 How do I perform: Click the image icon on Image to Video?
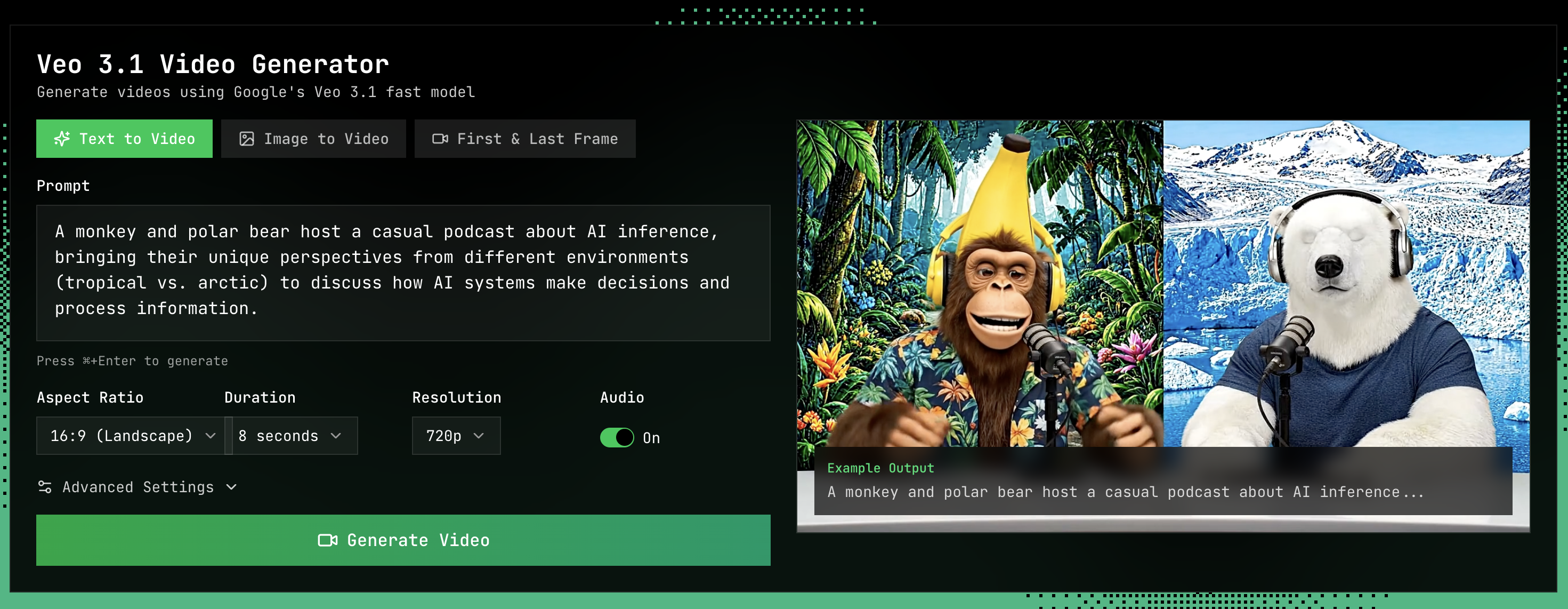[x=247, y=138]
